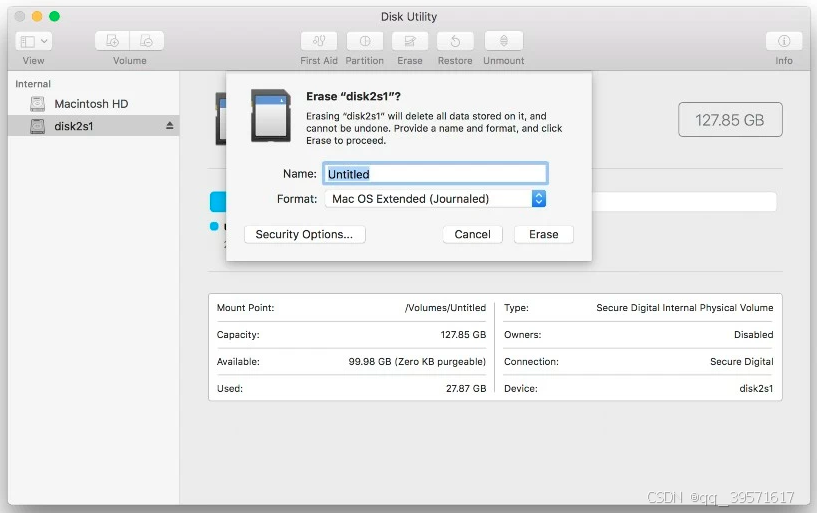
Task: Click the Name text field
Action: tap(435, 173)
